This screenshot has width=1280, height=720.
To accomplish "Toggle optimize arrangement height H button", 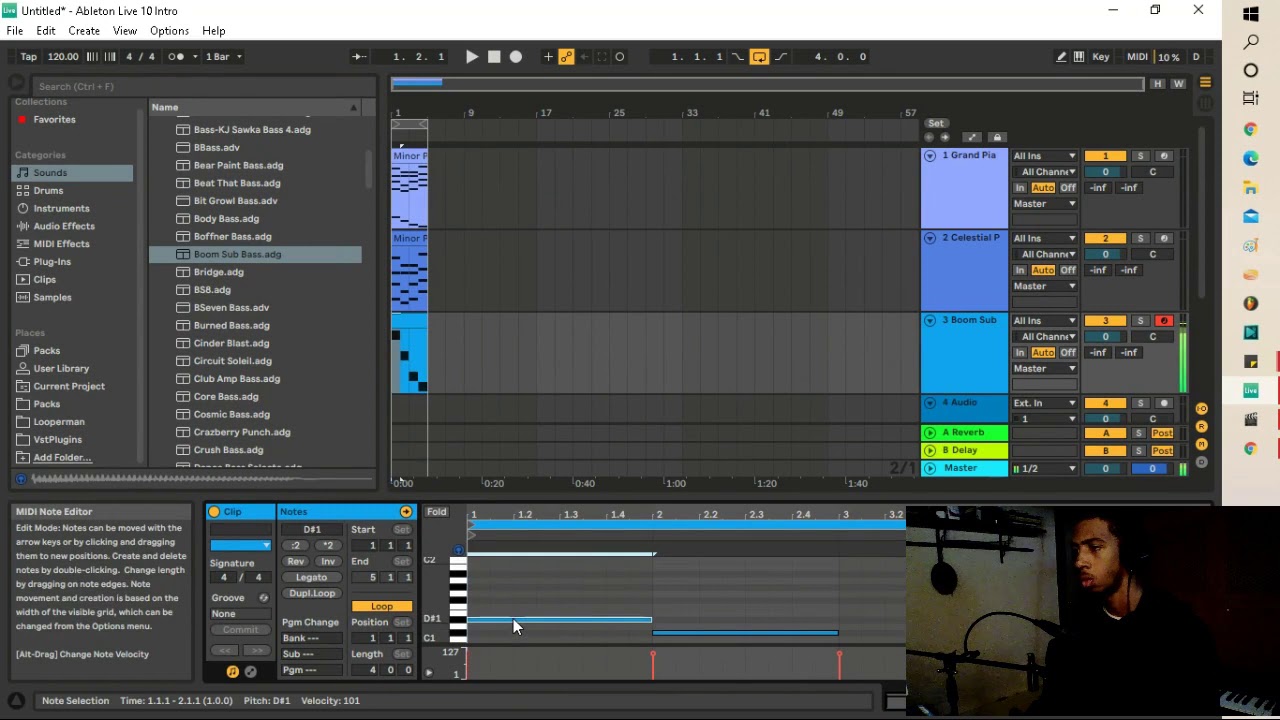I will pyautogui.click(x=1157, y=84).
